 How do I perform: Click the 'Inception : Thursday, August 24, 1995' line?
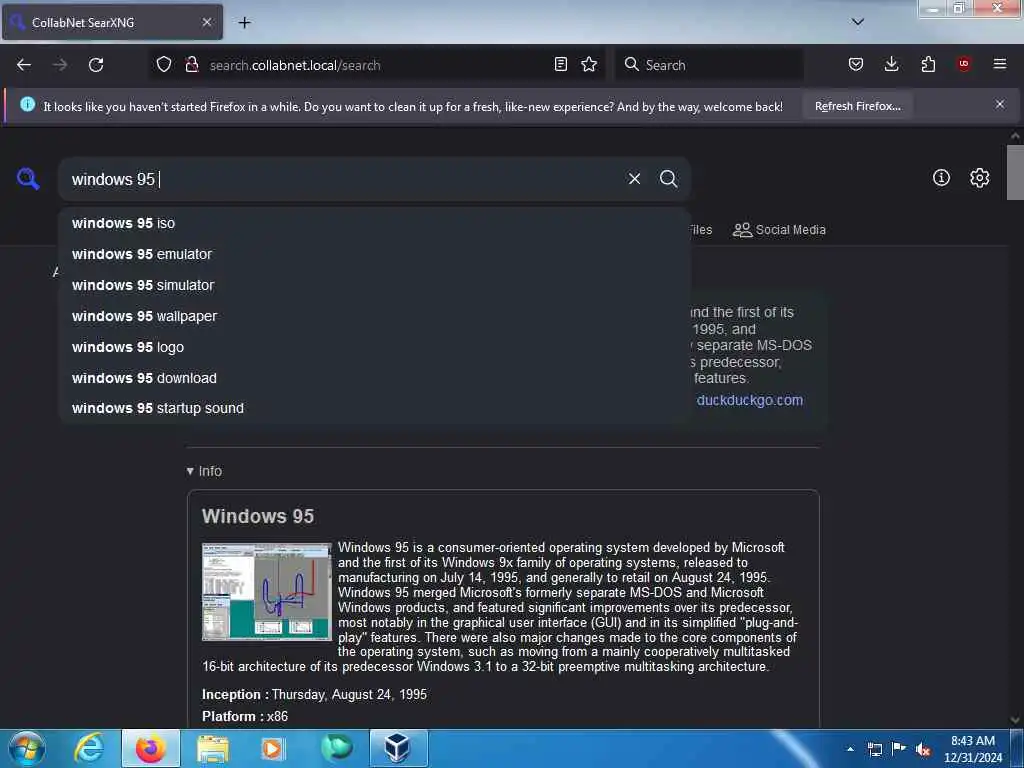(314, 695)
